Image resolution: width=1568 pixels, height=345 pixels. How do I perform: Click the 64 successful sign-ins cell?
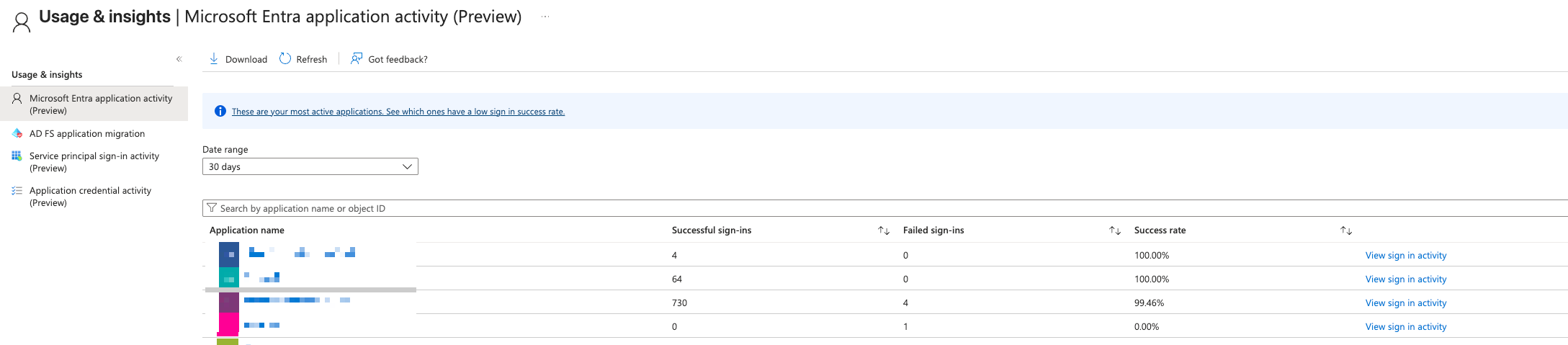tap(677, 279)
